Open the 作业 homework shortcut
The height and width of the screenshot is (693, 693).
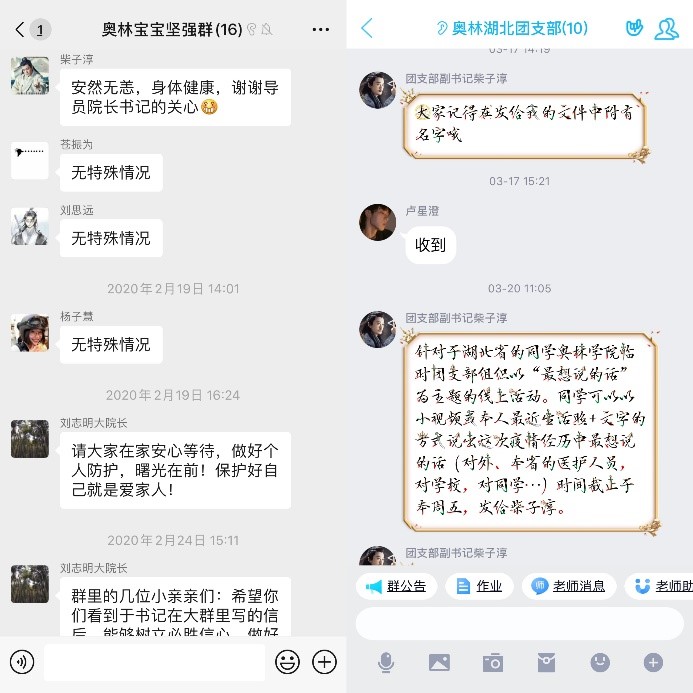pyautogui.click(x=480, y=586)
